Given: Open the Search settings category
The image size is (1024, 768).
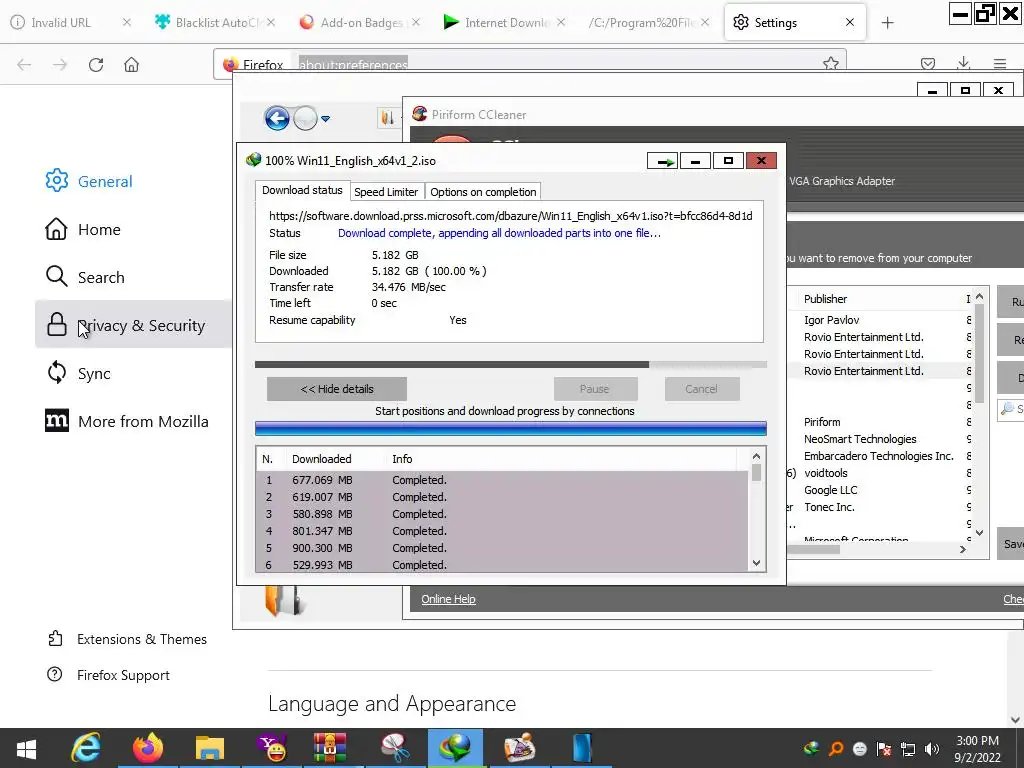Looking at the screenshot, I should tap(85, 277).
